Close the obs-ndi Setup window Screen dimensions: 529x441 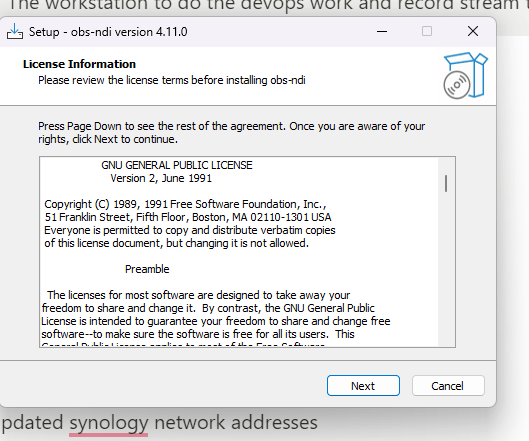[x=473, y=31]
